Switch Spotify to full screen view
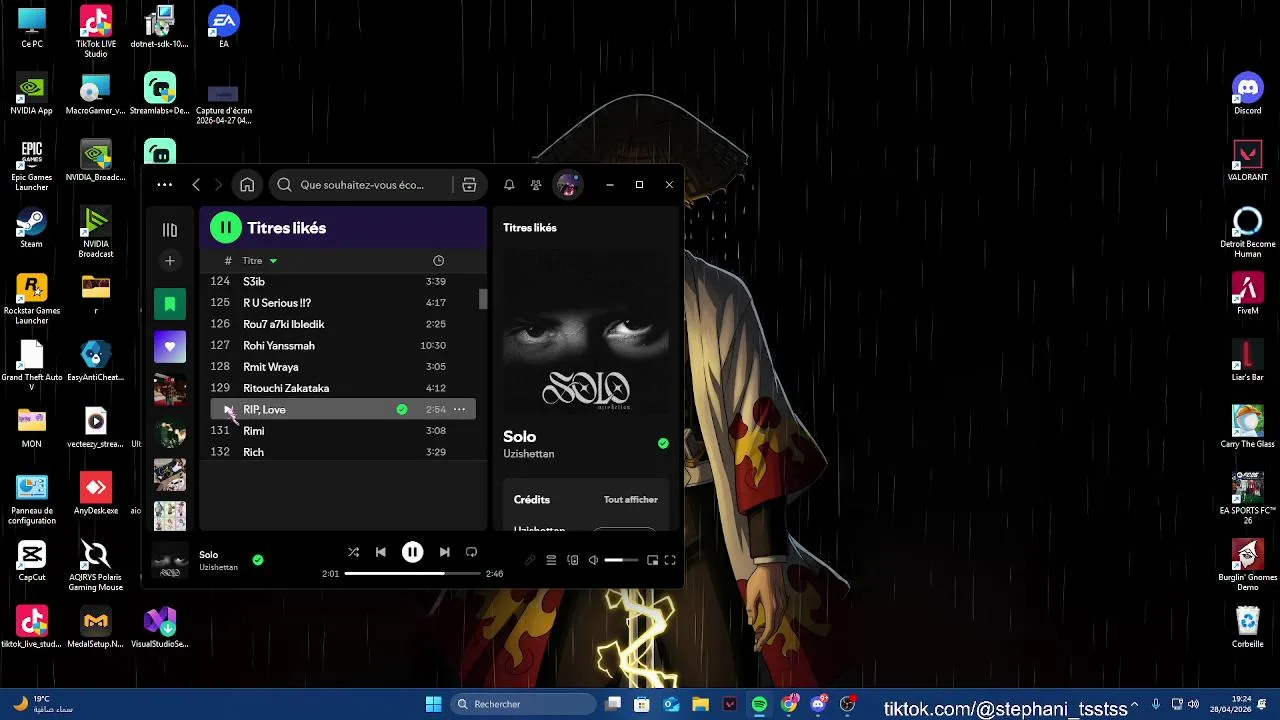This screenshot has height=720, width=1280. [x=670, y=560]
